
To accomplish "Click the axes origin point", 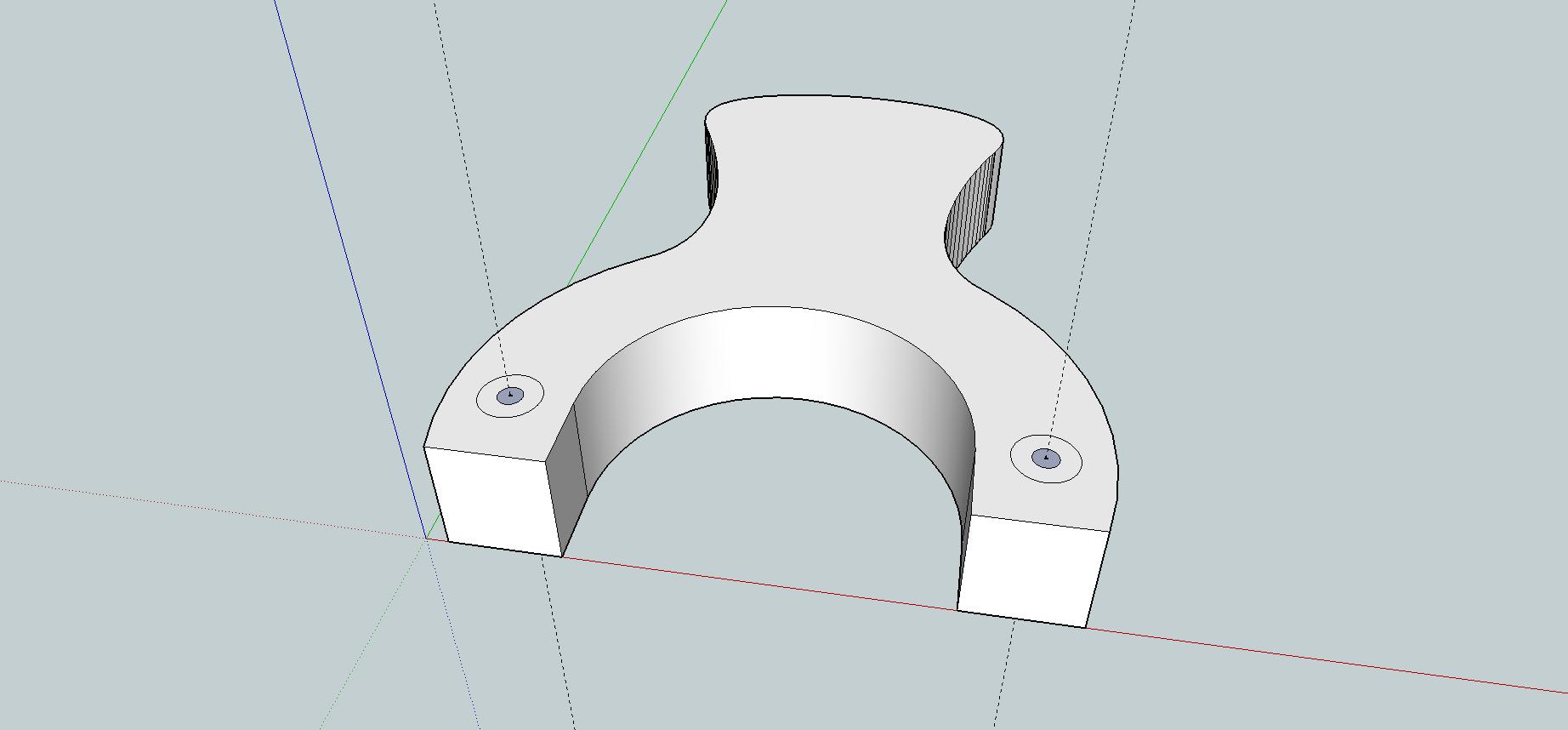I will tap(425, 538).
